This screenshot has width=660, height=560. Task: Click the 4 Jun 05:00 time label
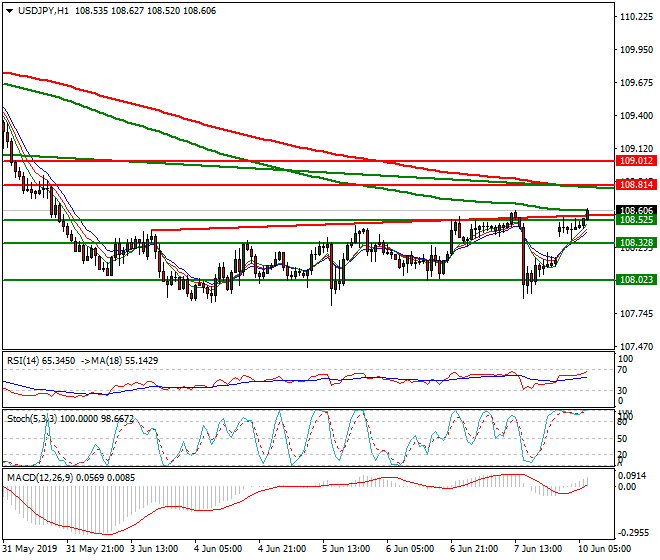(x=218, y=549)
